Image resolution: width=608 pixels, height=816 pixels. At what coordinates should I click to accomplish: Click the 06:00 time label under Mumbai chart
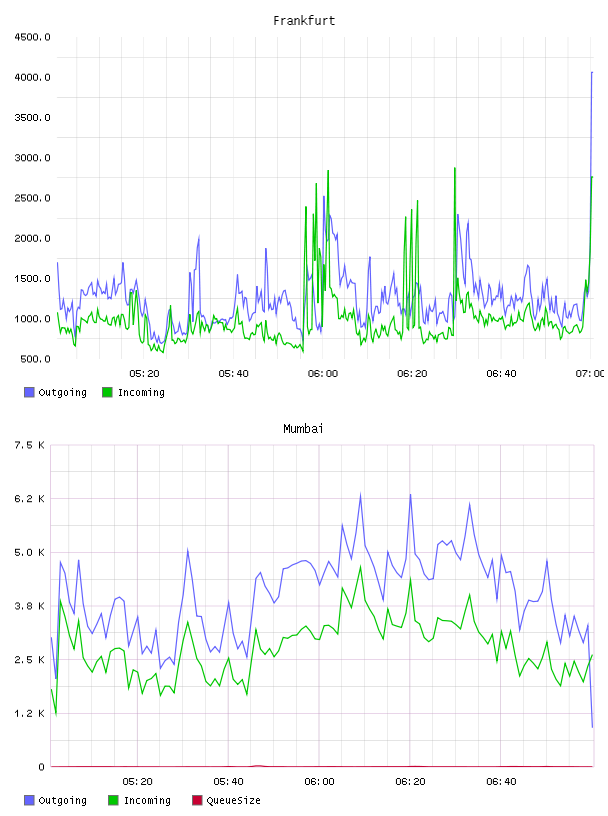(x=319, y=782)
